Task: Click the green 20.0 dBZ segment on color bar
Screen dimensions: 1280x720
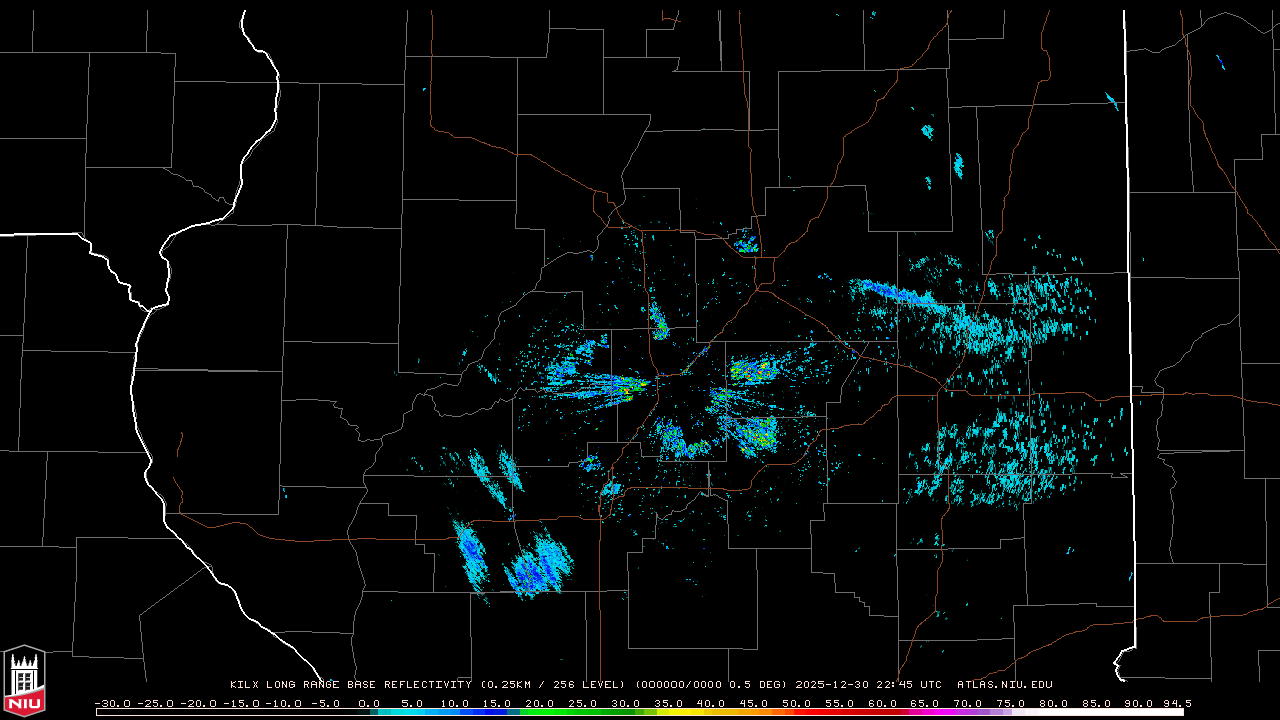Action: [x=540, y=712]
